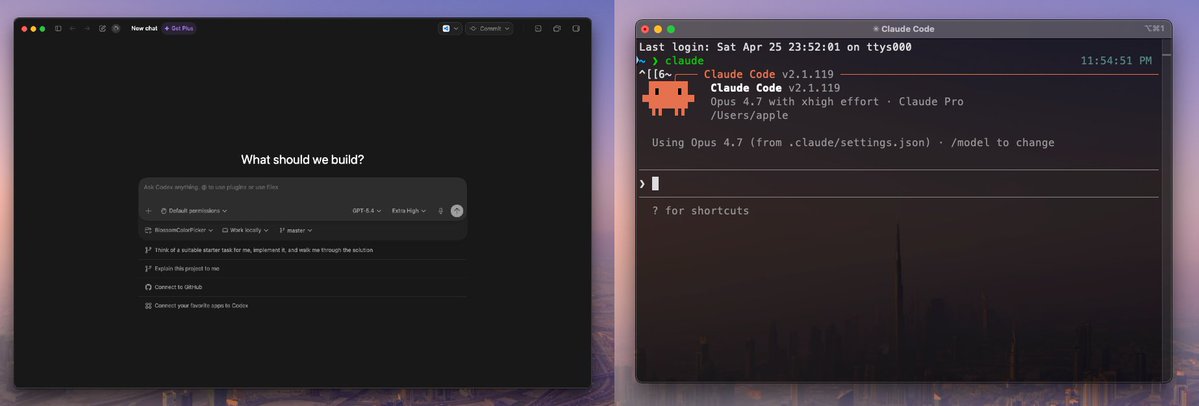Click the terminal panel icon in Codex toolbar
This screenshot has height=406, width=1199.
click(x=538, y=28)
